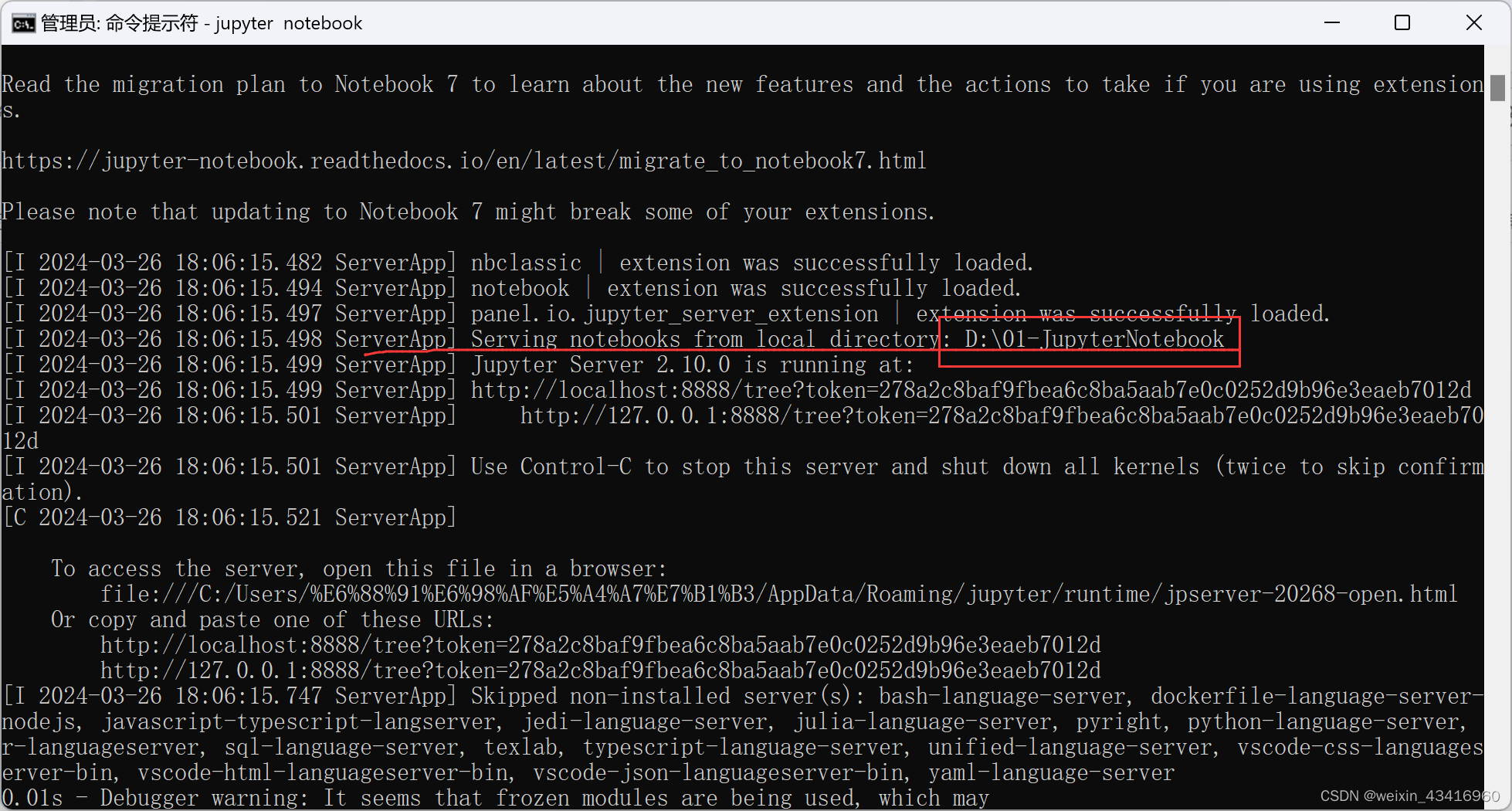Click the localhost:8888 URL under 'copy and paste one of these URLs'
The height and width of the screenshot is (811, 1512).
coord(601,645)
